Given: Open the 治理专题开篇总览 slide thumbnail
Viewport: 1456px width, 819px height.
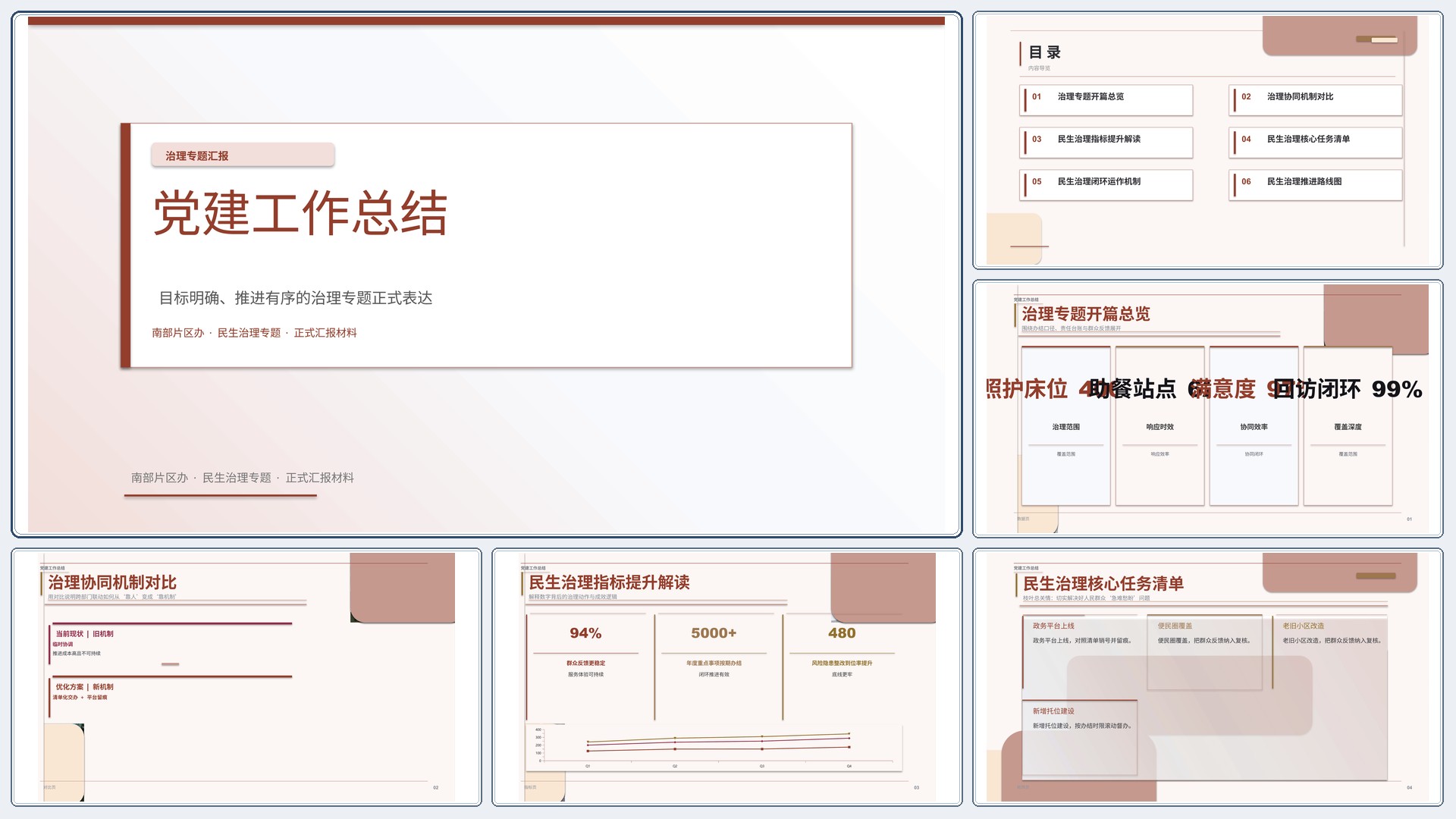Looking at the screenshot, I should click(x=1207, y=409).
